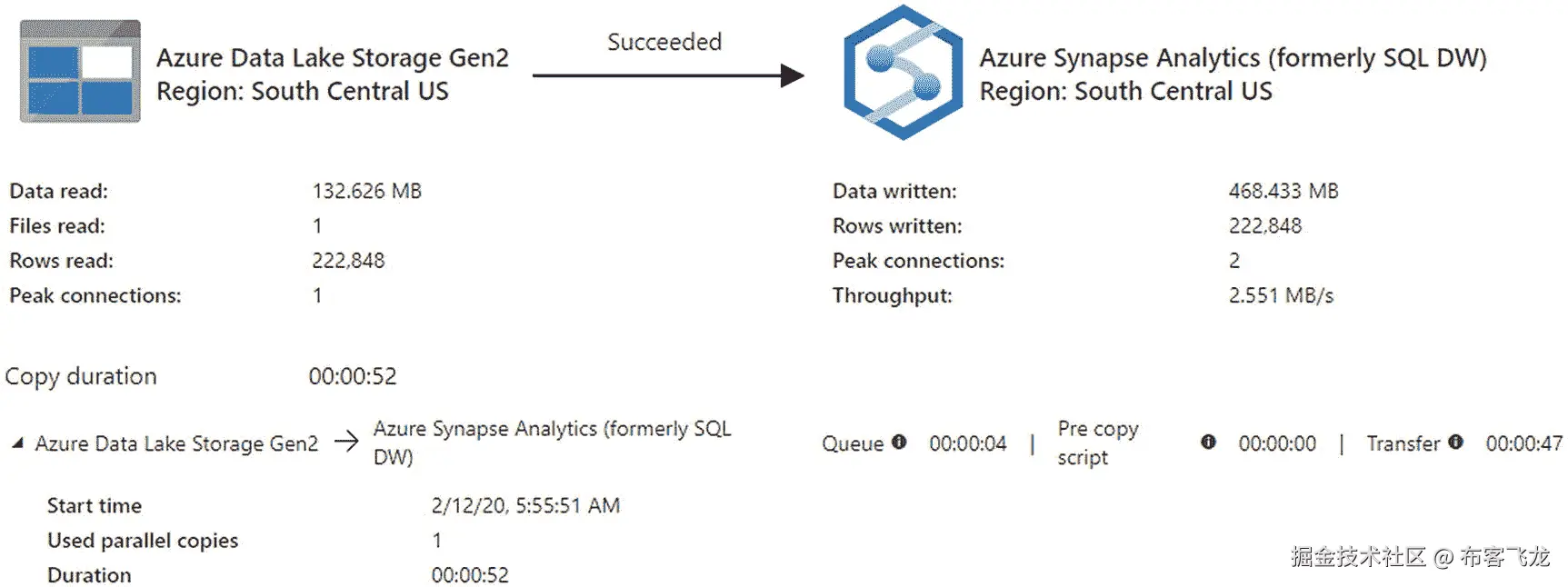Click the Used parallel copies label
The image size is (1568, 587).
[143, 541]
